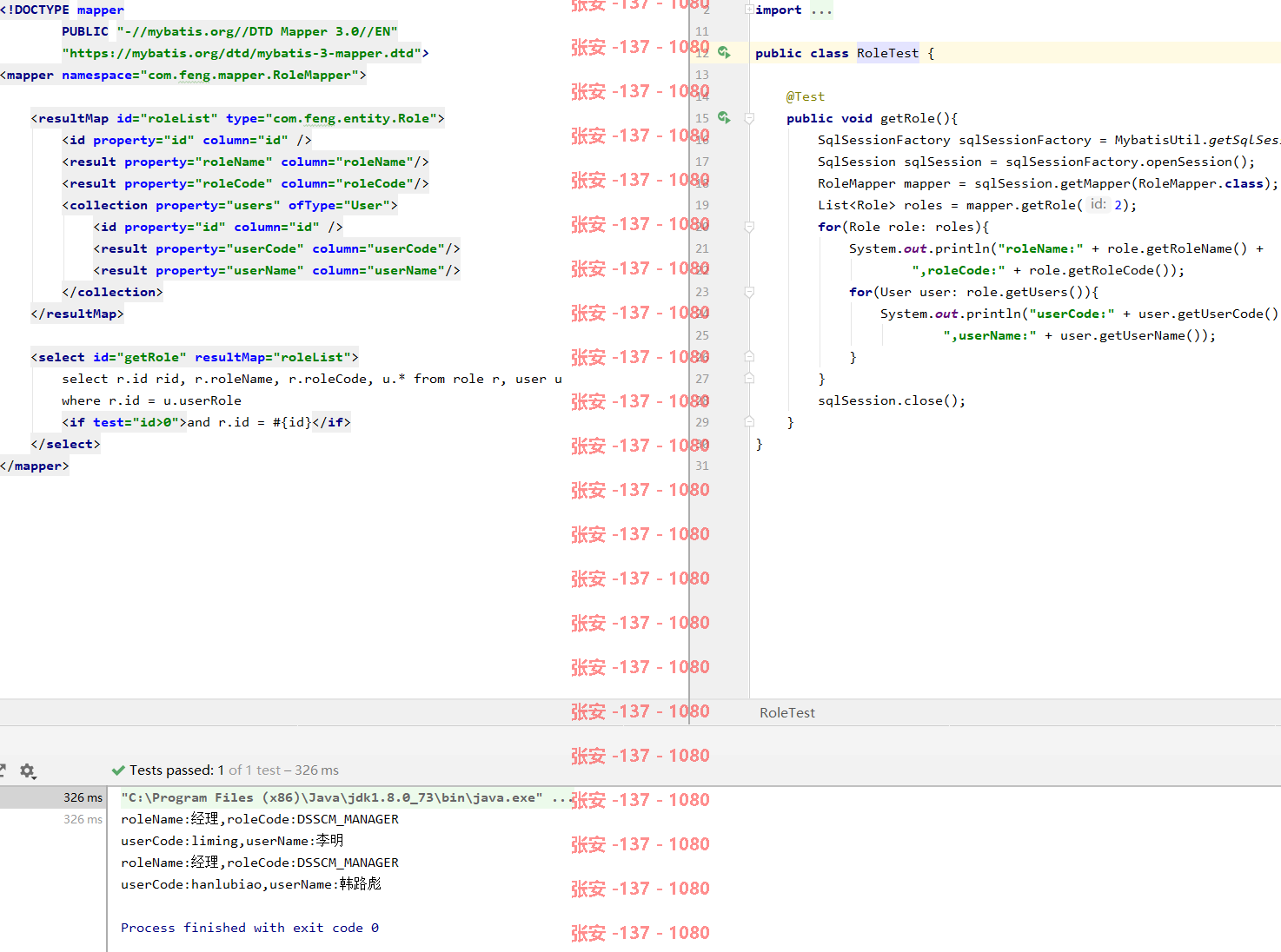Click the result property userName line
This screenshot has width=1281, height=952.
(276, 270)
